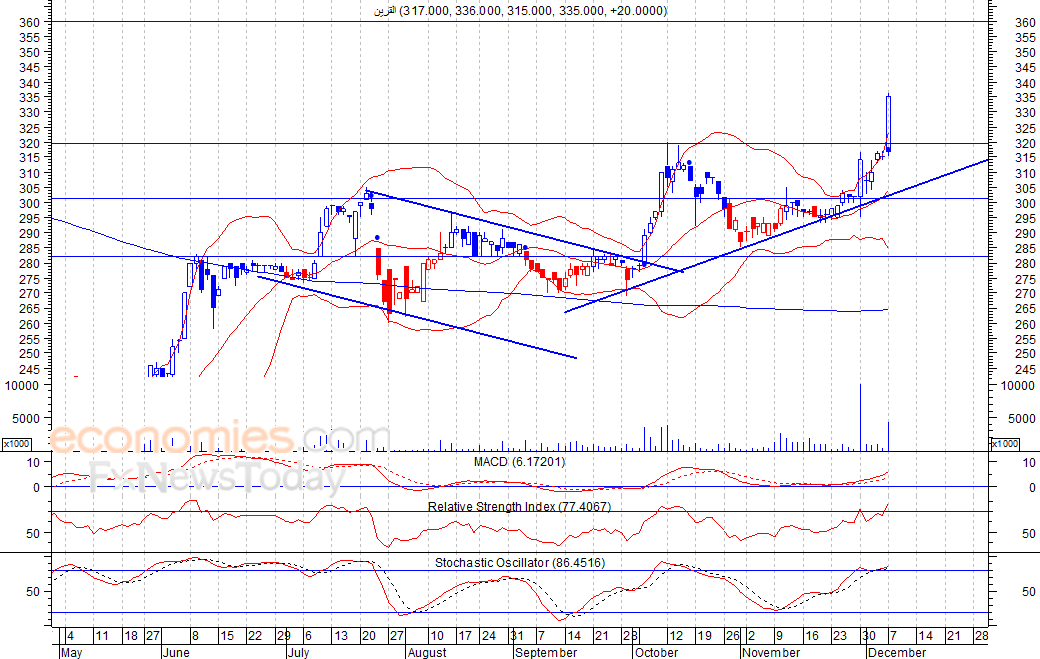Select the Relative Strength Index (77.4067) label
Viewport: 1040px width, 659px height.
tap(519, 507)
